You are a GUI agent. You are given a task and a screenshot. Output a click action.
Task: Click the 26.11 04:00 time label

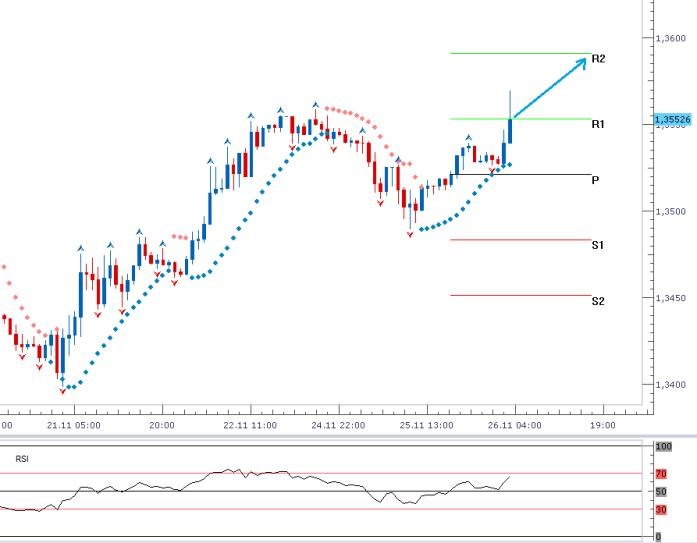click(515, 425)
